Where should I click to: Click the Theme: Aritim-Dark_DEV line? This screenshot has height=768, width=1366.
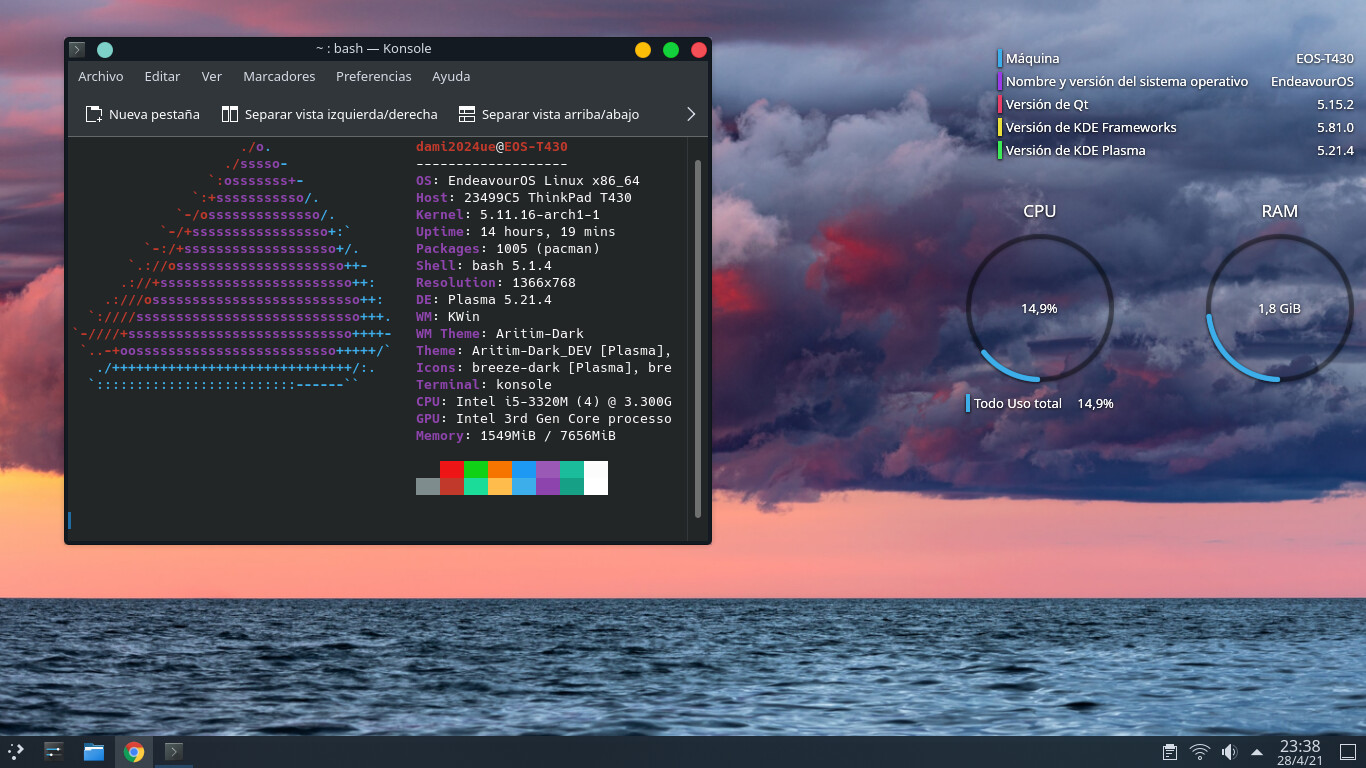544,351
